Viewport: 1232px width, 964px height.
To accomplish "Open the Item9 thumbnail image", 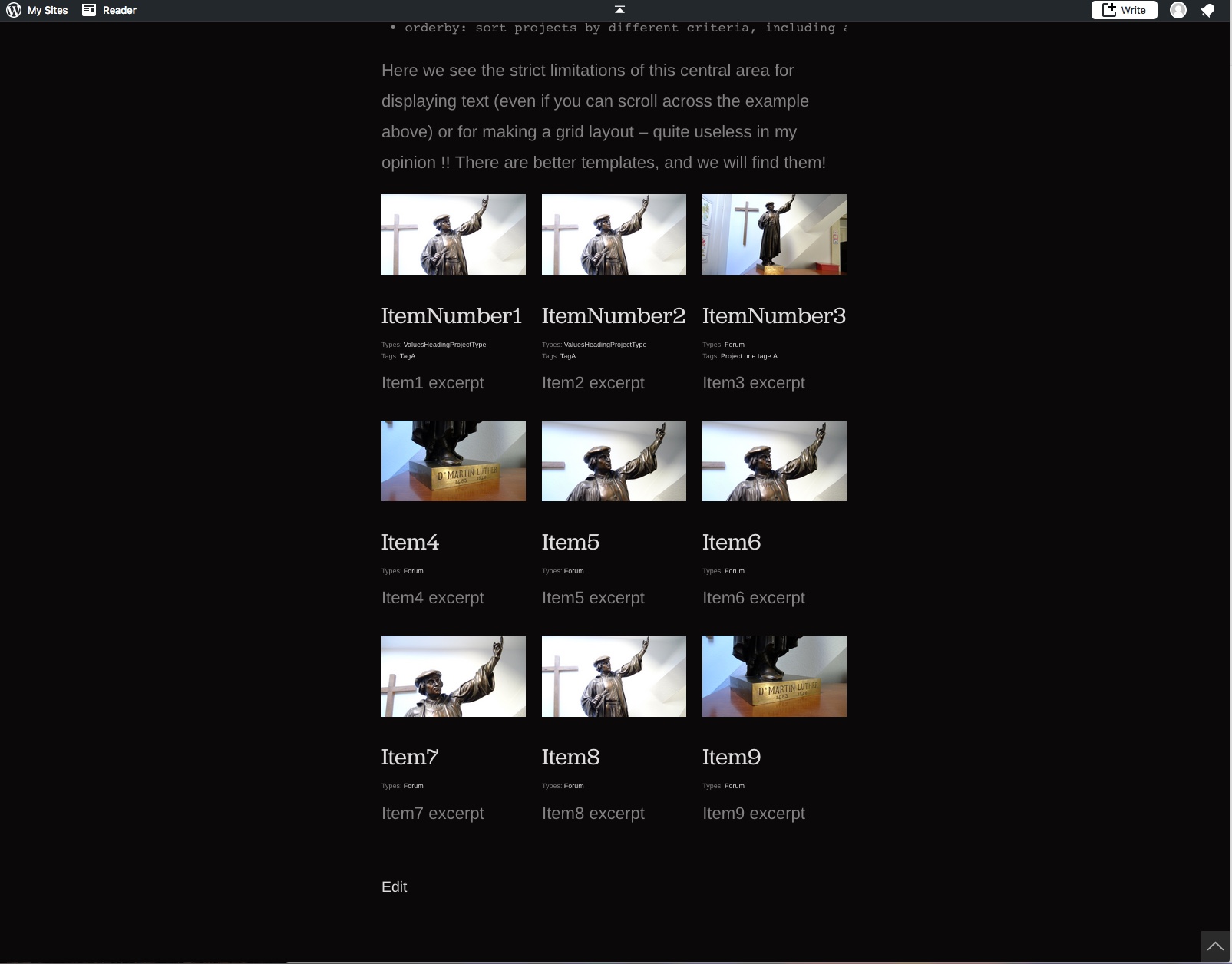I will coord(774,675).
